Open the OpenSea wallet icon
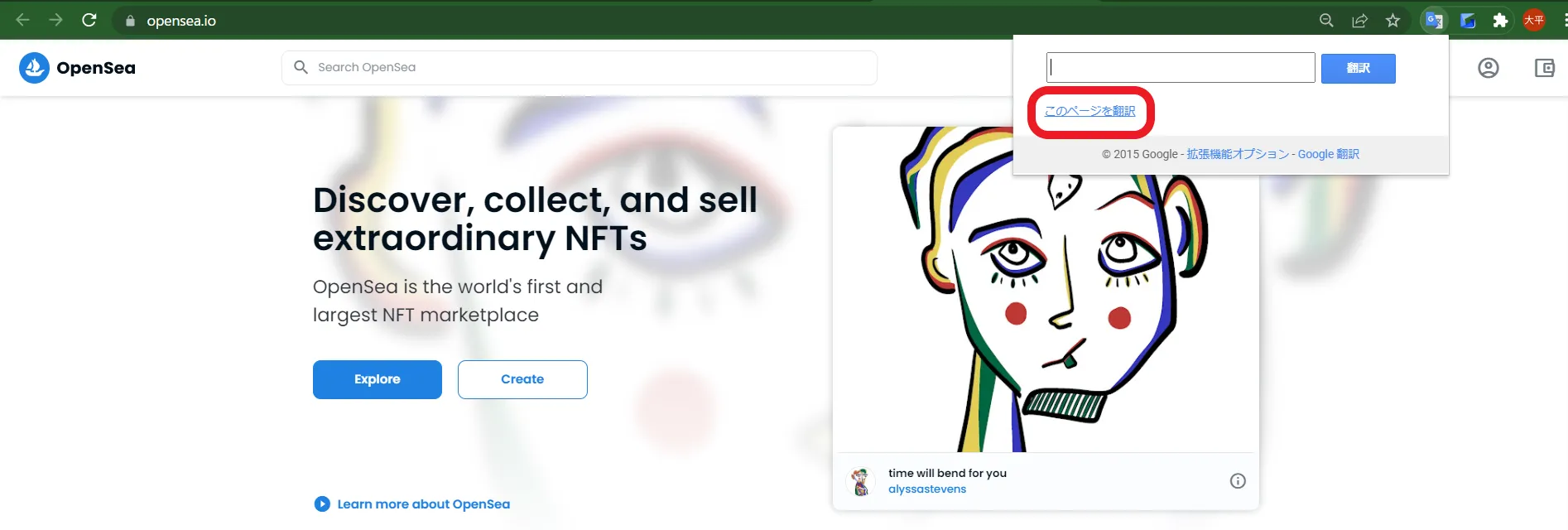This screenshot has width=1568, height=530. [1545, 68]
